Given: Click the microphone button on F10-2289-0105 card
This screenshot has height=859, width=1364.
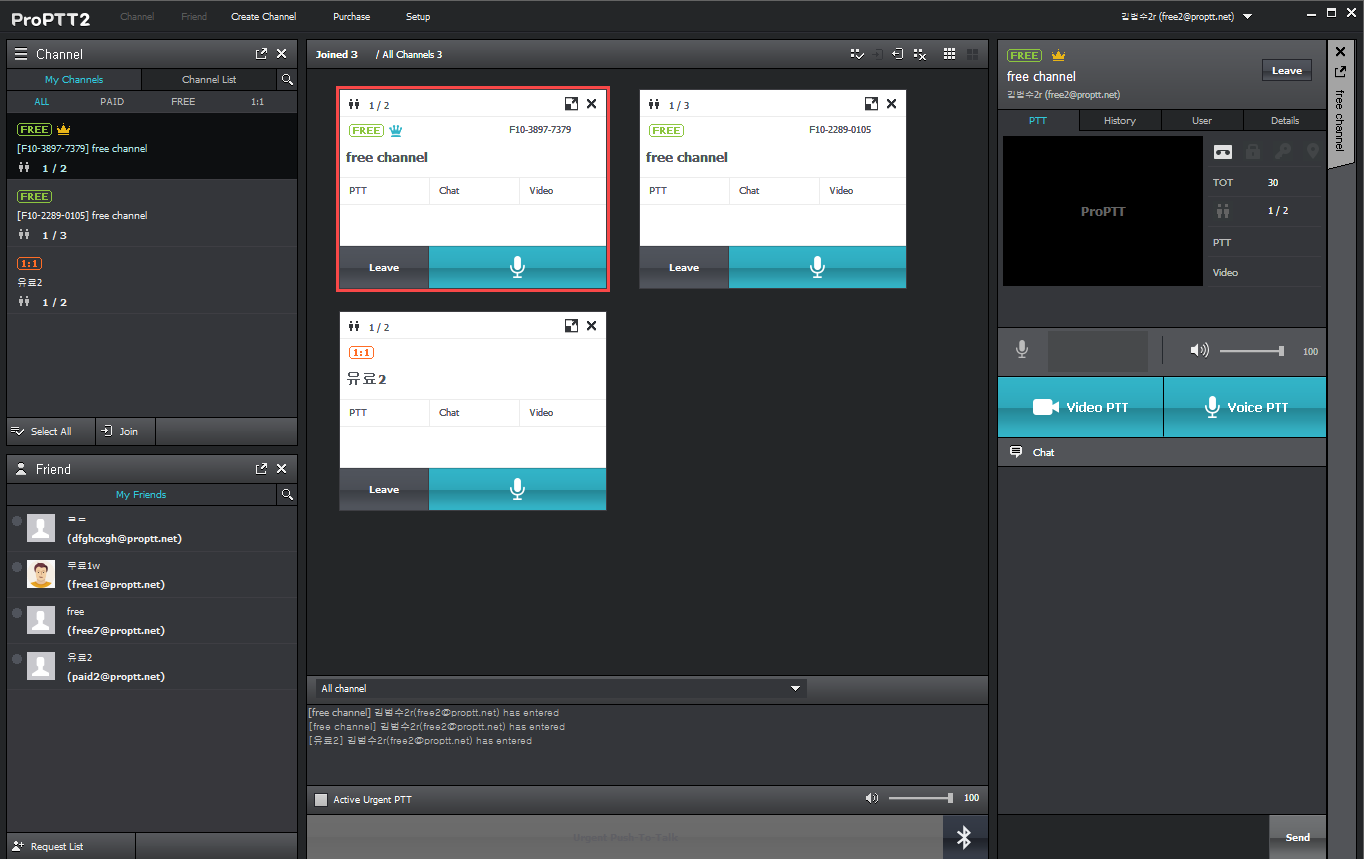Looking at the screenshot, I should 817,267.
